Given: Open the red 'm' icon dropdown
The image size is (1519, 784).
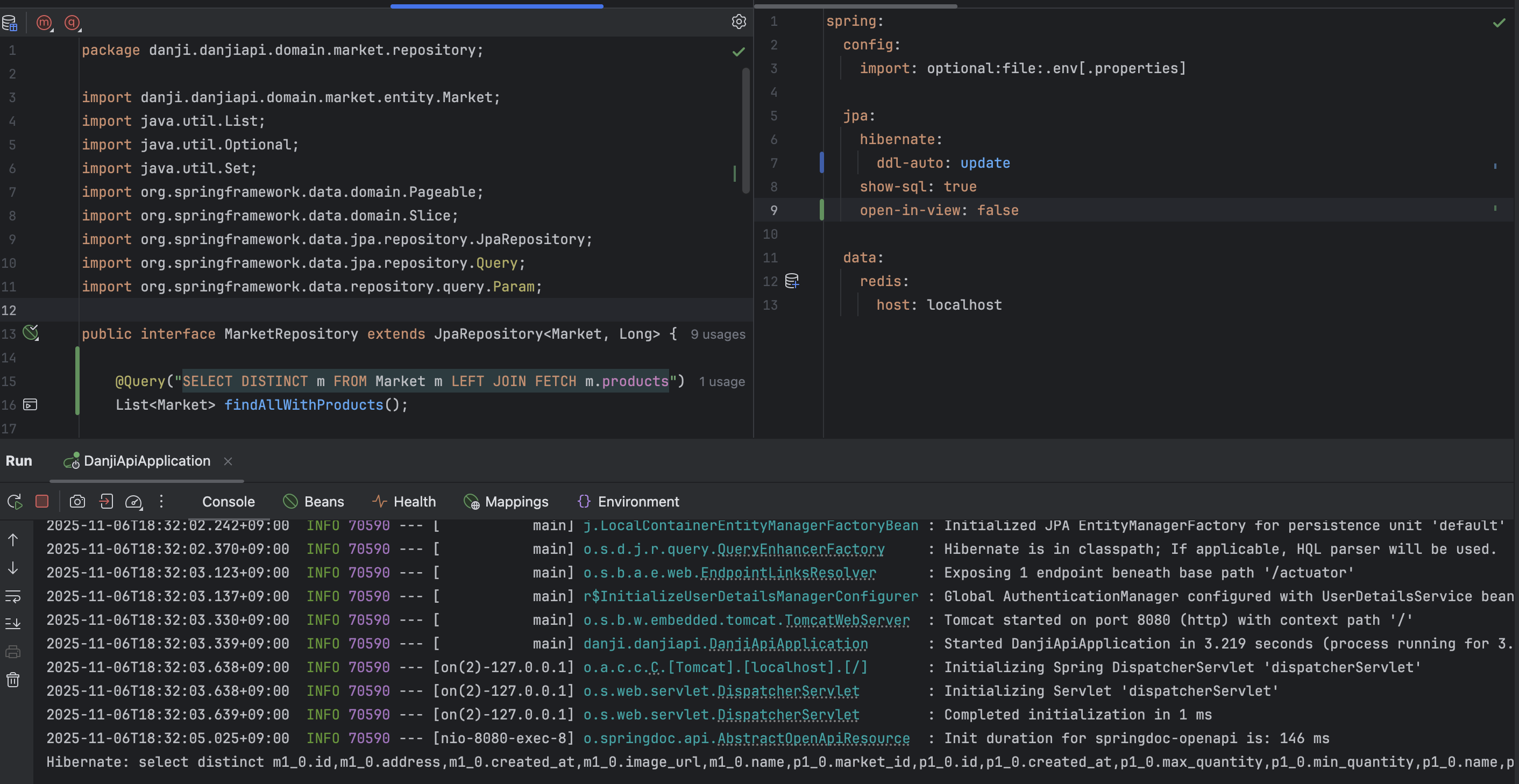Looking at the screenshot, I should 44,23.
